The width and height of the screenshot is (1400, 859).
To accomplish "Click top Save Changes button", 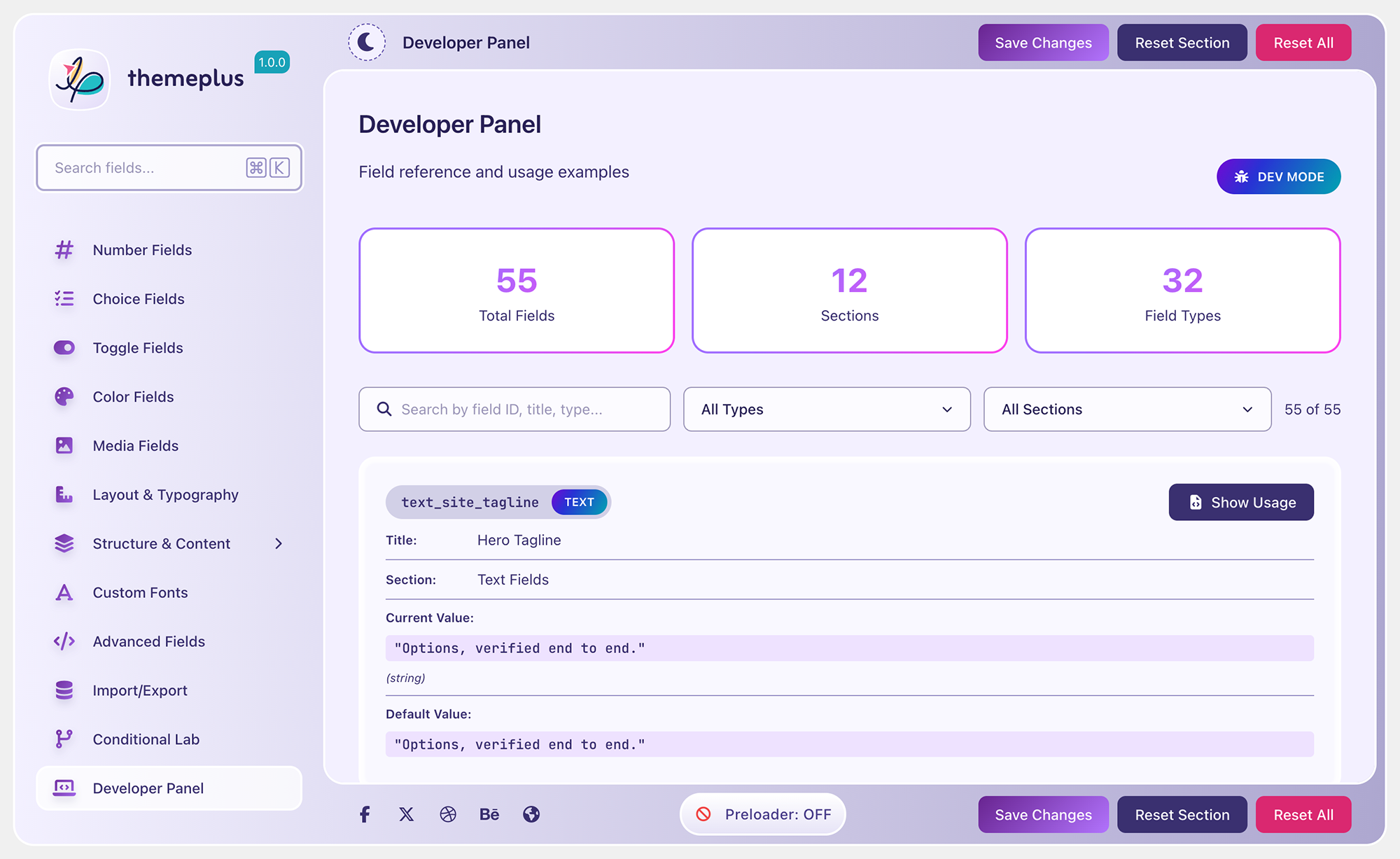I will coord(1043,43).
